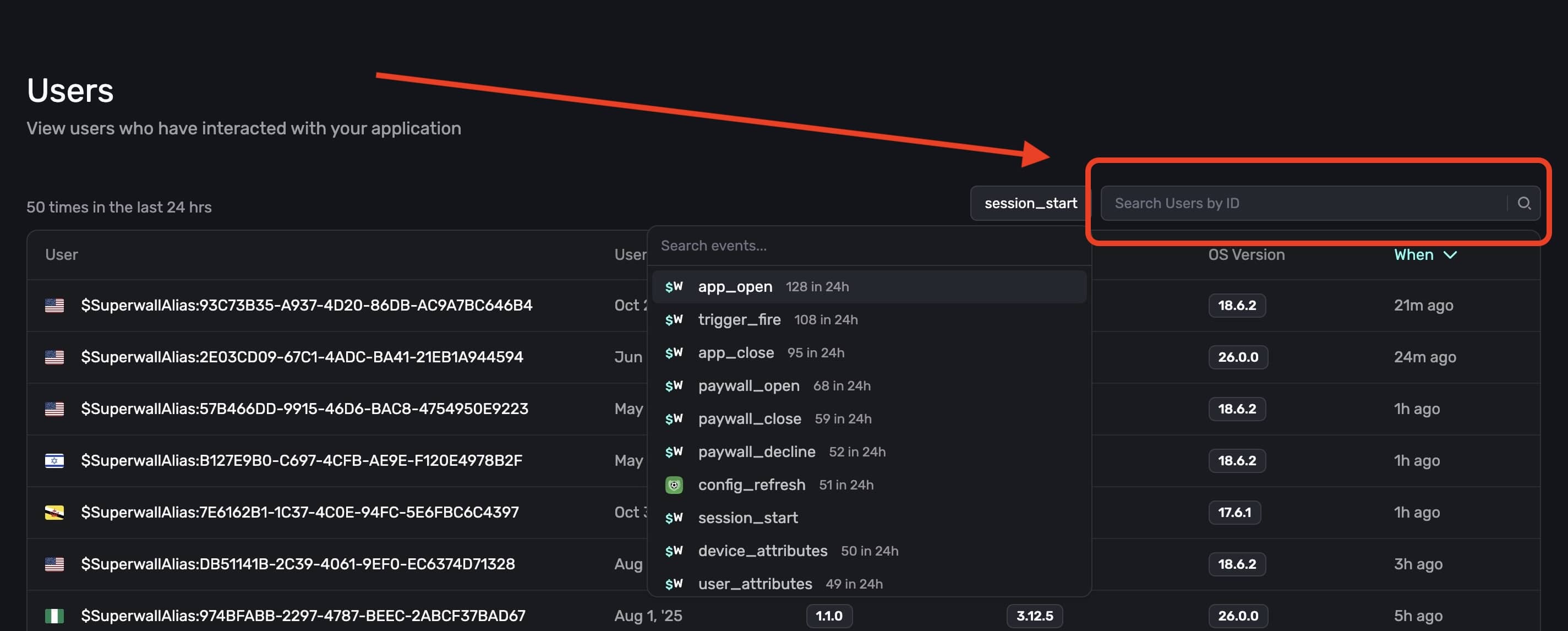The width and height of the screenshot is (1568, 631).
Task: Select paywall_open event option
Action: coord(748,385)
